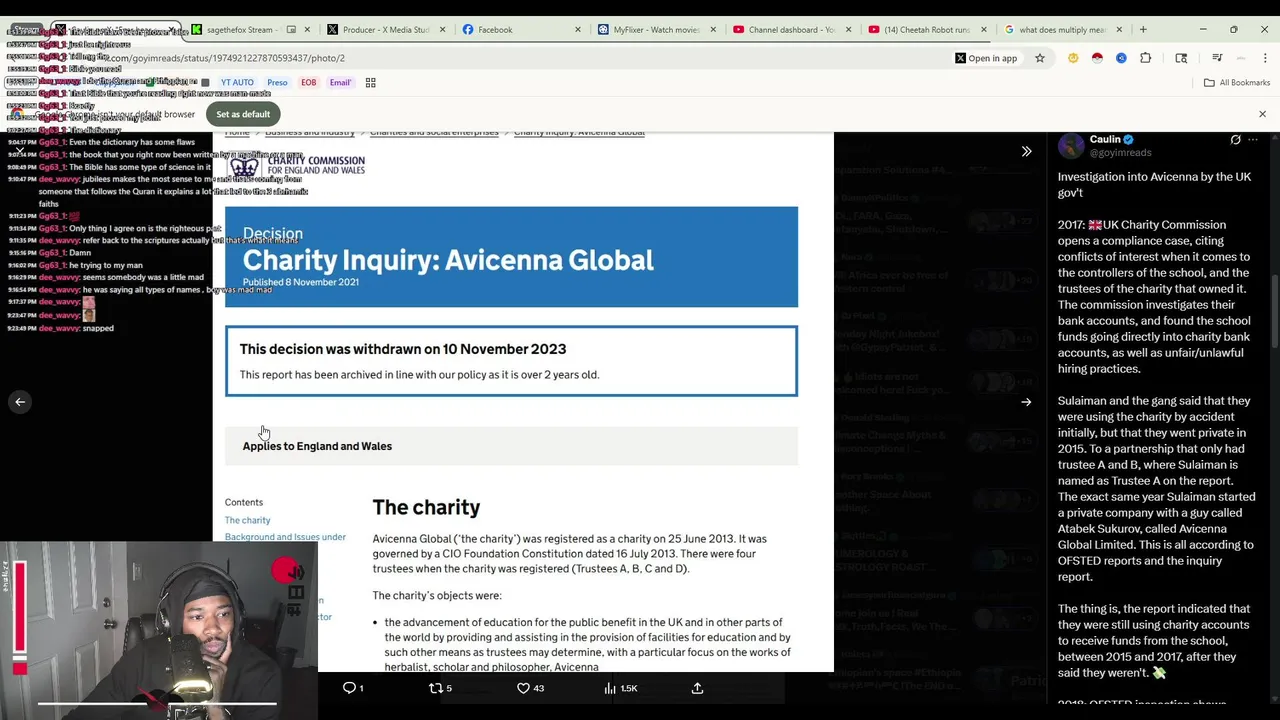Click the repost icon with 5 reposts
Screen dimensions: 1280x720
tap(435, 688)
